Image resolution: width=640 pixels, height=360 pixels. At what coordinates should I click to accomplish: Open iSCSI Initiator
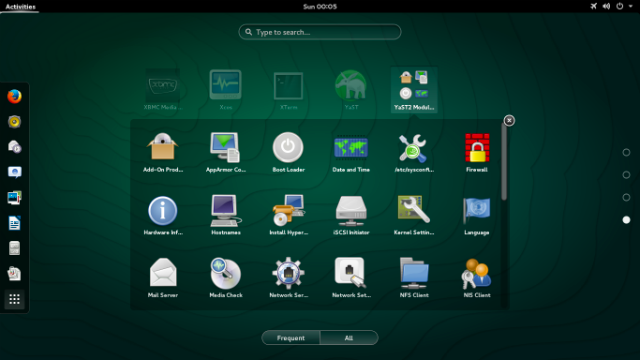pos(351,215)
